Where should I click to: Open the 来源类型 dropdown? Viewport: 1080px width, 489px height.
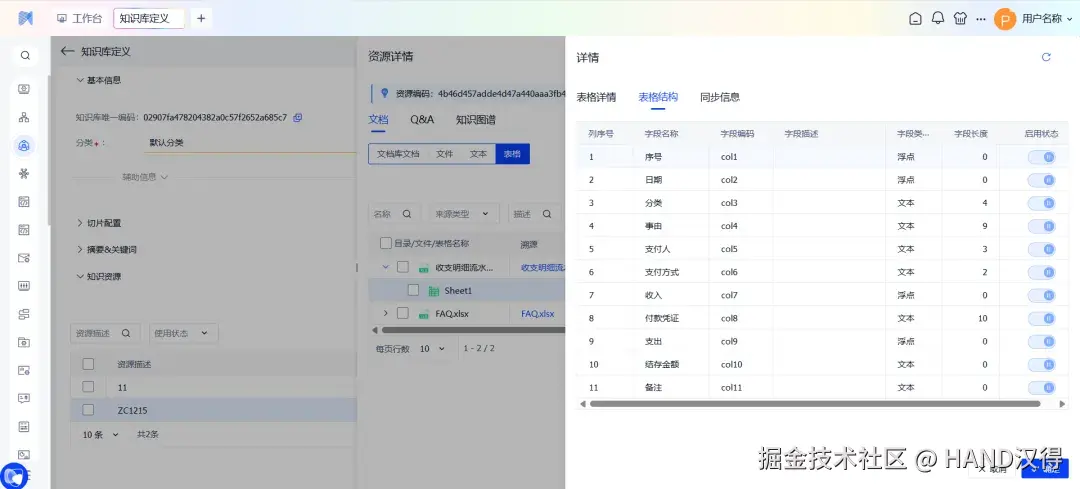[x=463, y=214]
